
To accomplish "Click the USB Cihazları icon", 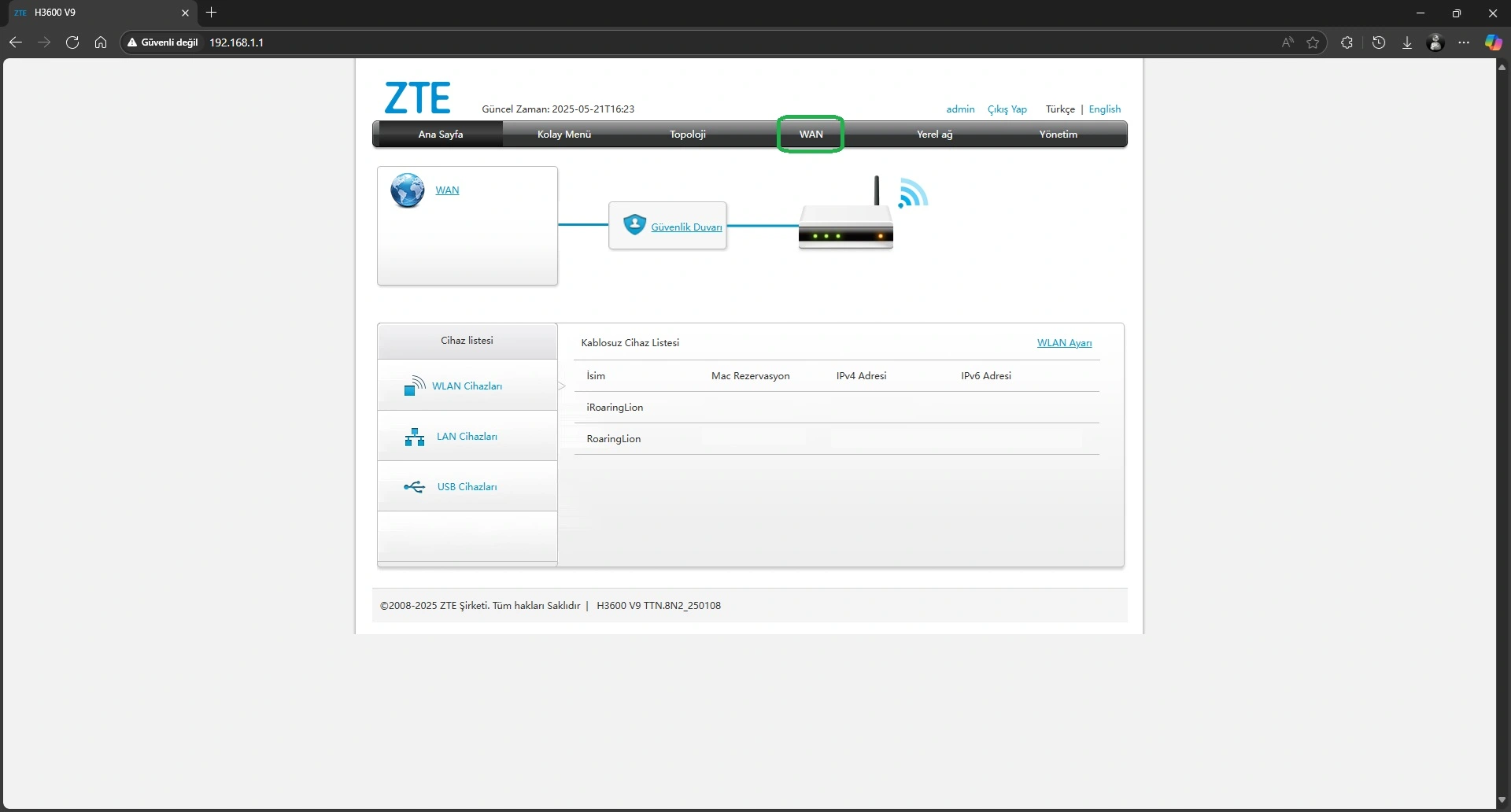I will point(415,487).
